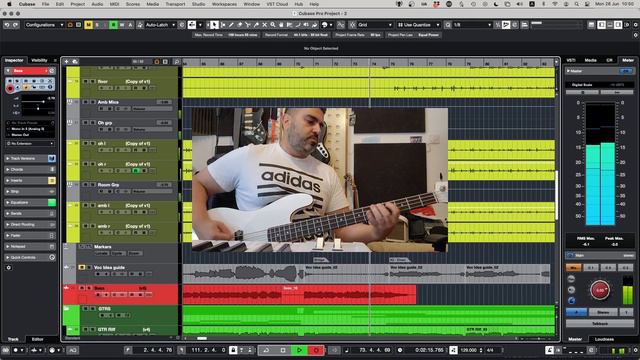640x360 pixels.
Task: Switch to the Visibility tab
Action: [x=39, y=60]
